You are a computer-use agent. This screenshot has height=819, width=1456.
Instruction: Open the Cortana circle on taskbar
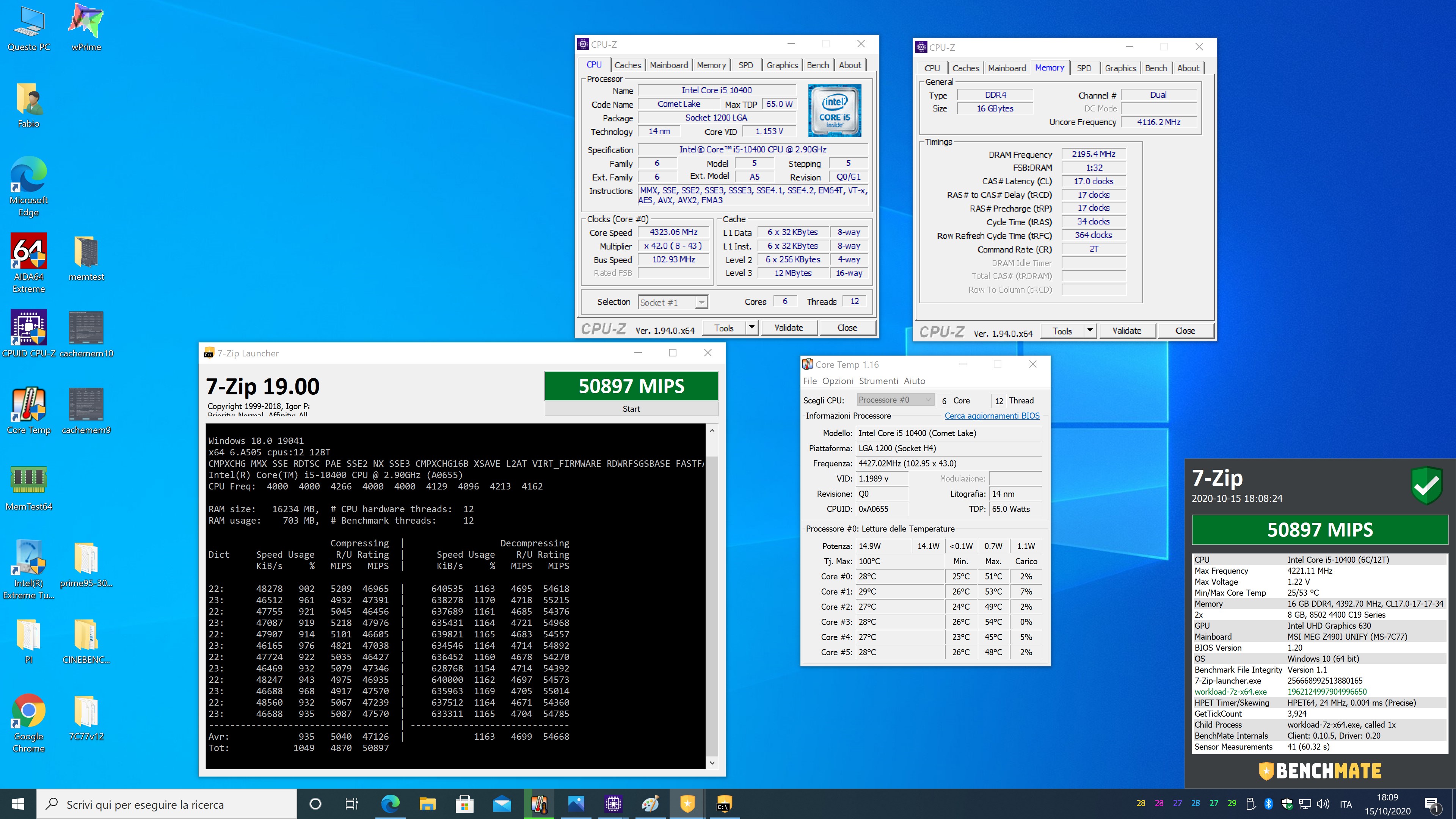click(x=315, y=804)
